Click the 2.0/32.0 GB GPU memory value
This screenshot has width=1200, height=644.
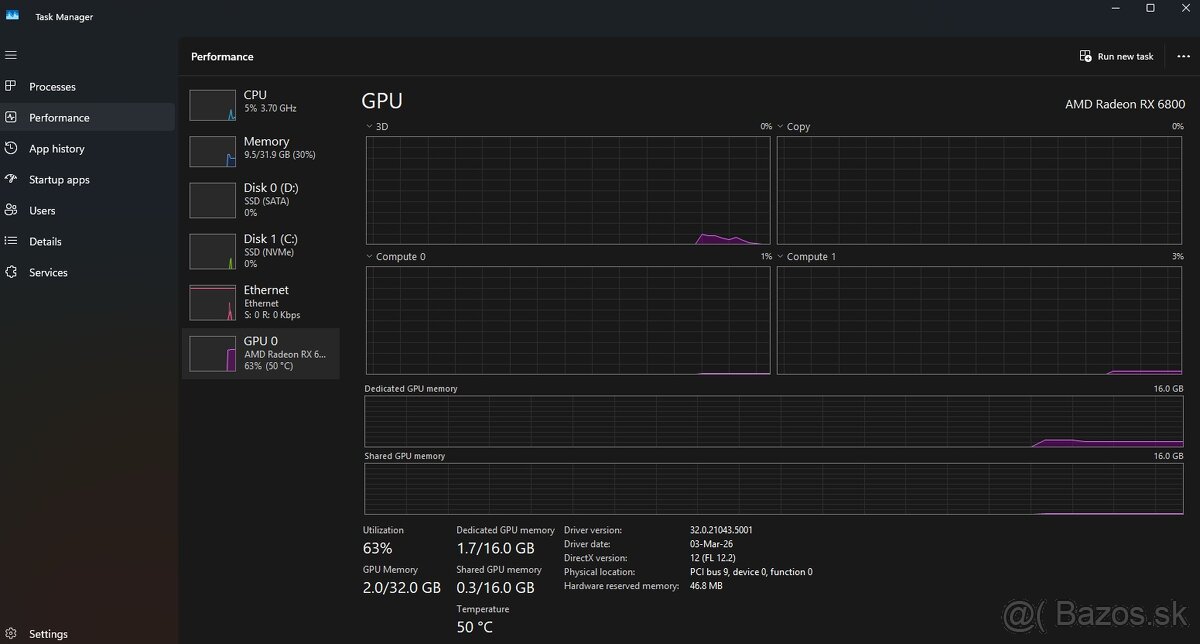pyautogui.click(x=401, y=587)
